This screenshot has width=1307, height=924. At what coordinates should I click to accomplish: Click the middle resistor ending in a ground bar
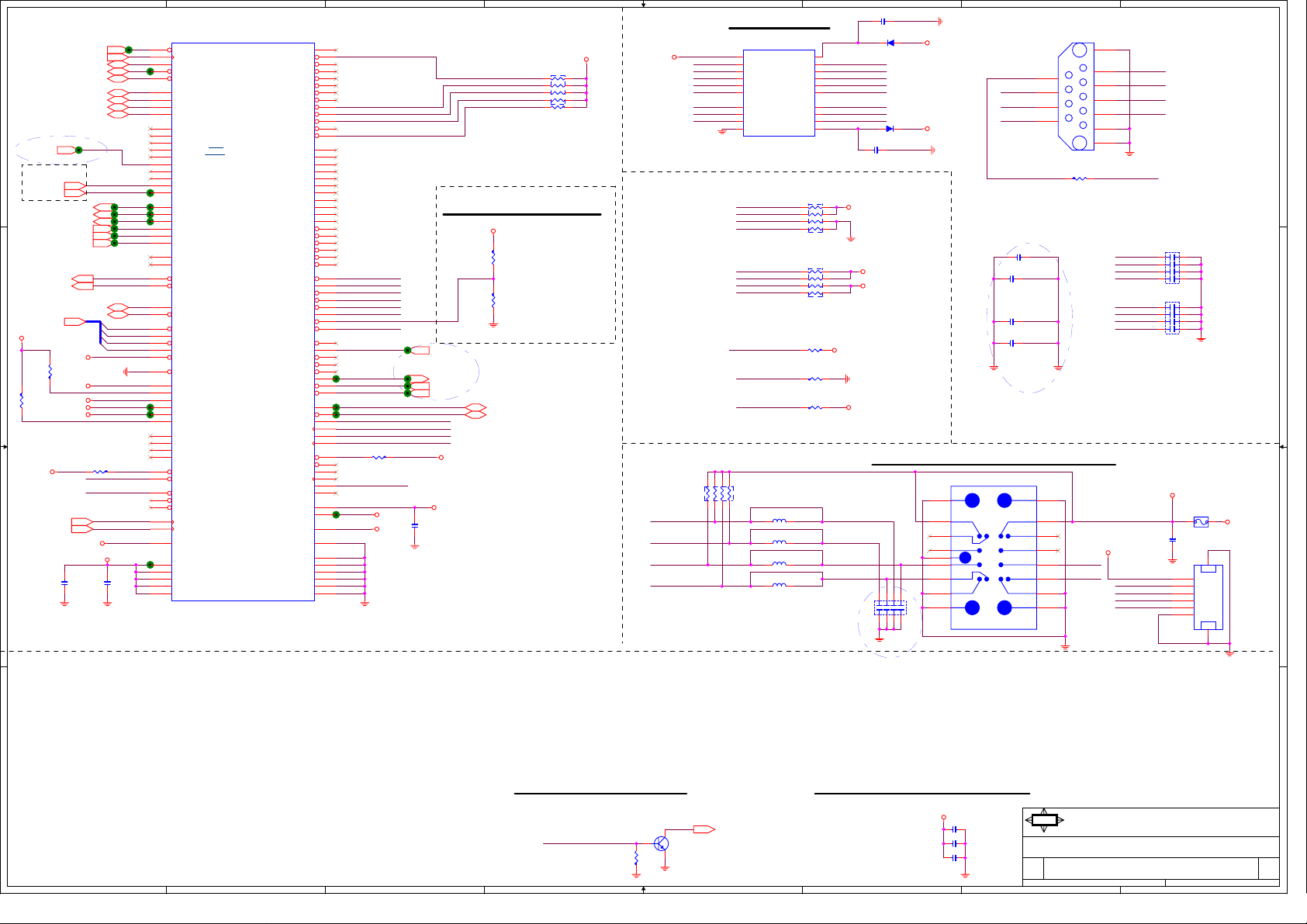814,379
